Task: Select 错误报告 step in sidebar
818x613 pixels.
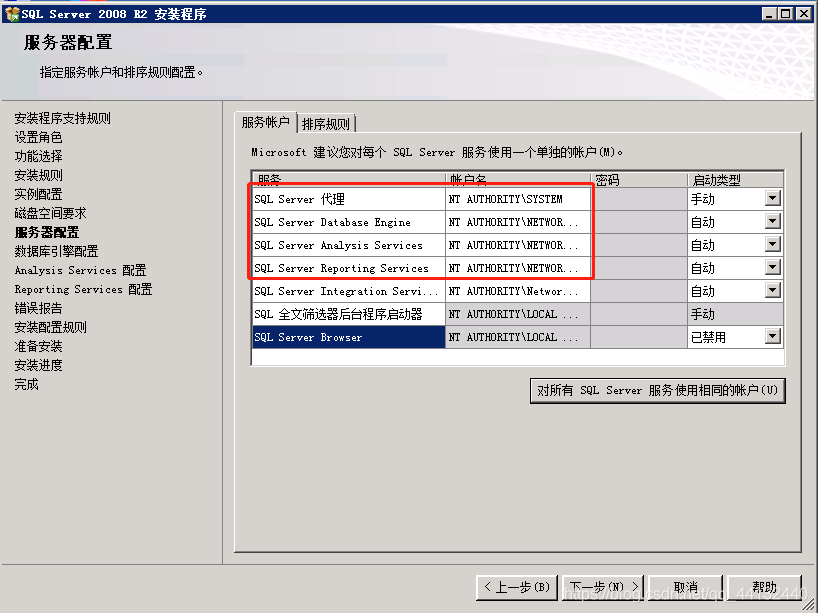Action: pos(39,308)
